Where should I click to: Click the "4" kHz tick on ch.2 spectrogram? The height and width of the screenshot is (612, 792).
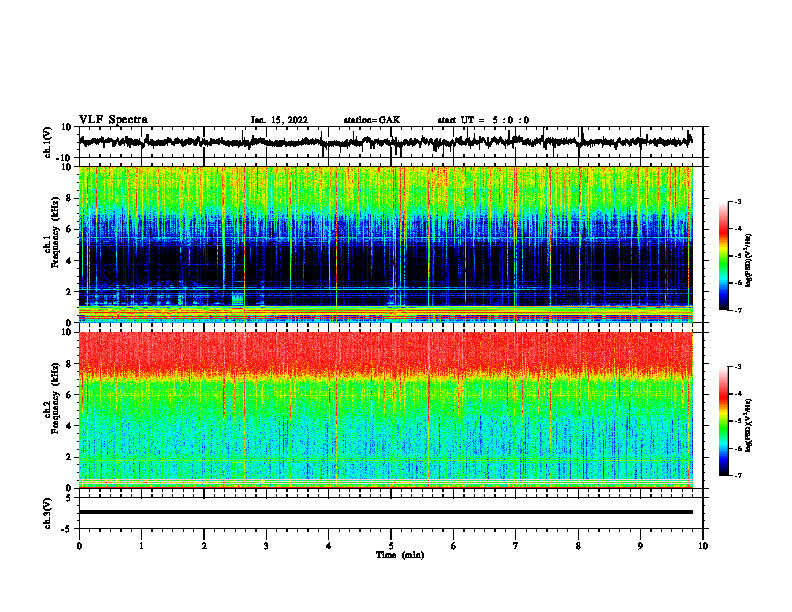69,426
